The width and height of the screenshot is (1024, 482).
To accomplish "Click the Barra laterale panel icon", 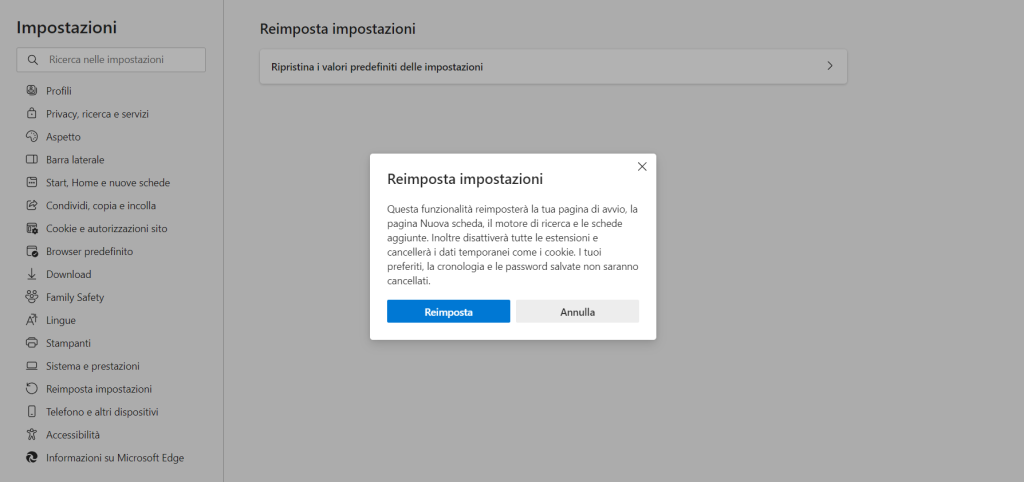I will click(x=32, y=160).
